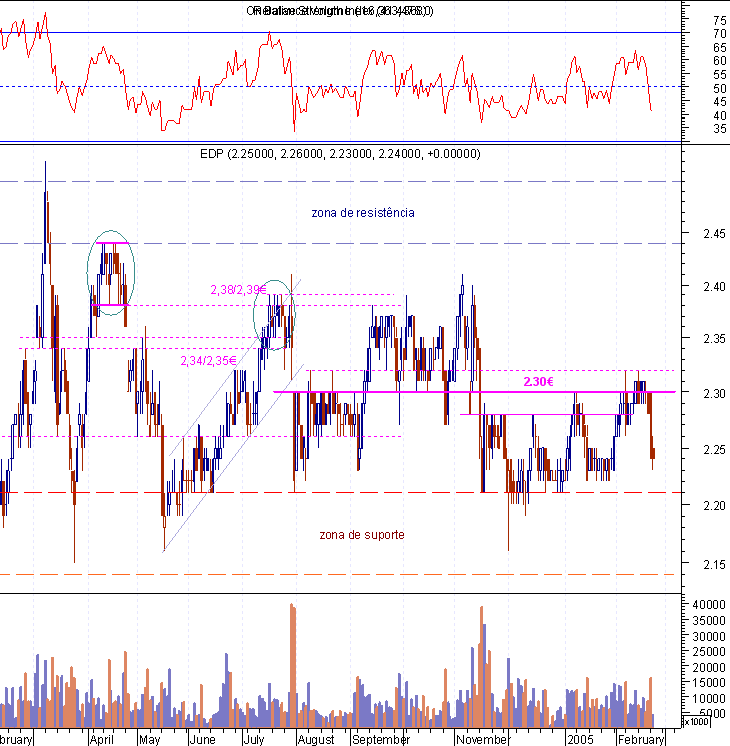Viewport: 730px width, 746px height.
Task: Click the 50 level on RSI axis
Action: click(720, 88)
